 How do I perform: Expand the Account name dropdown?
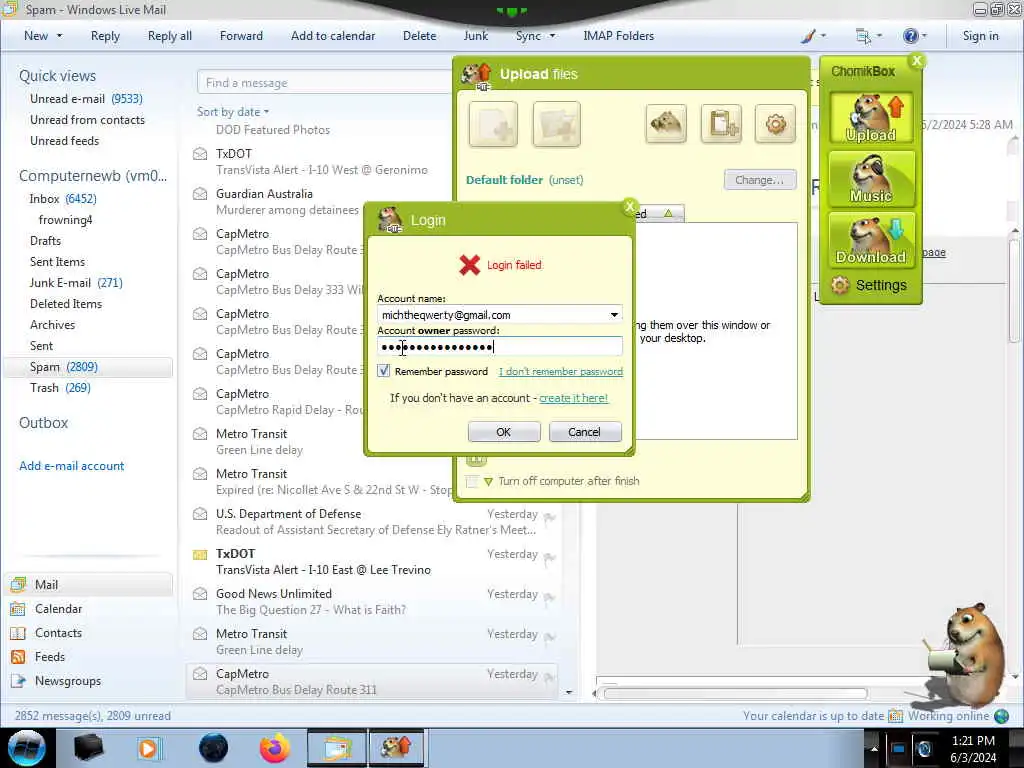[614, 315]
